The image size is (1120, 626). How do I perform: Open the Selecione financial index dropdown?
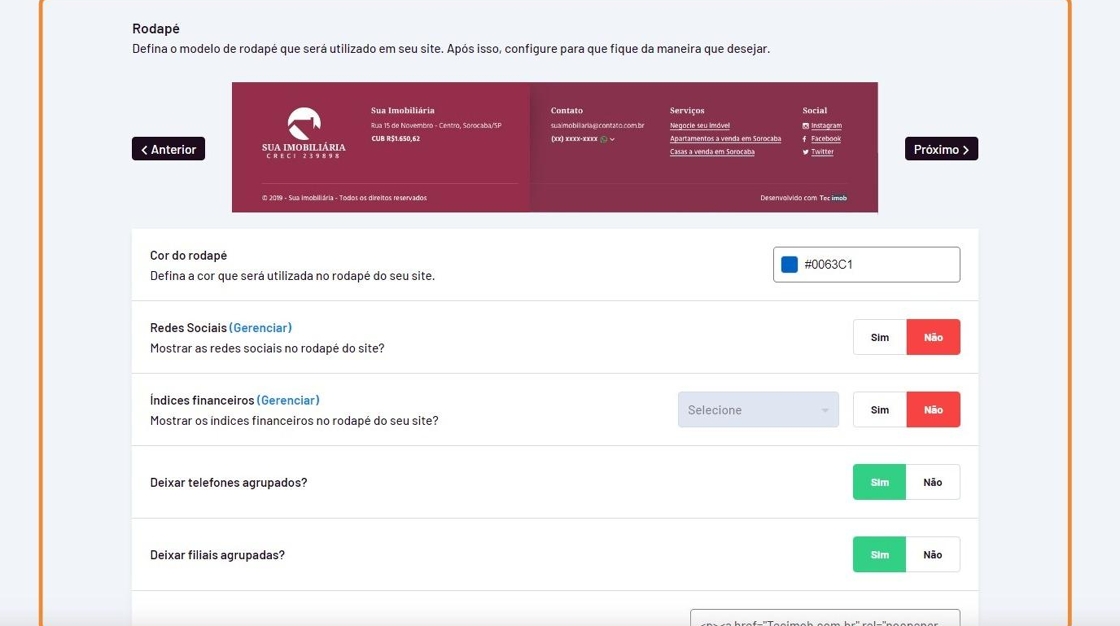tap(758, 410)
